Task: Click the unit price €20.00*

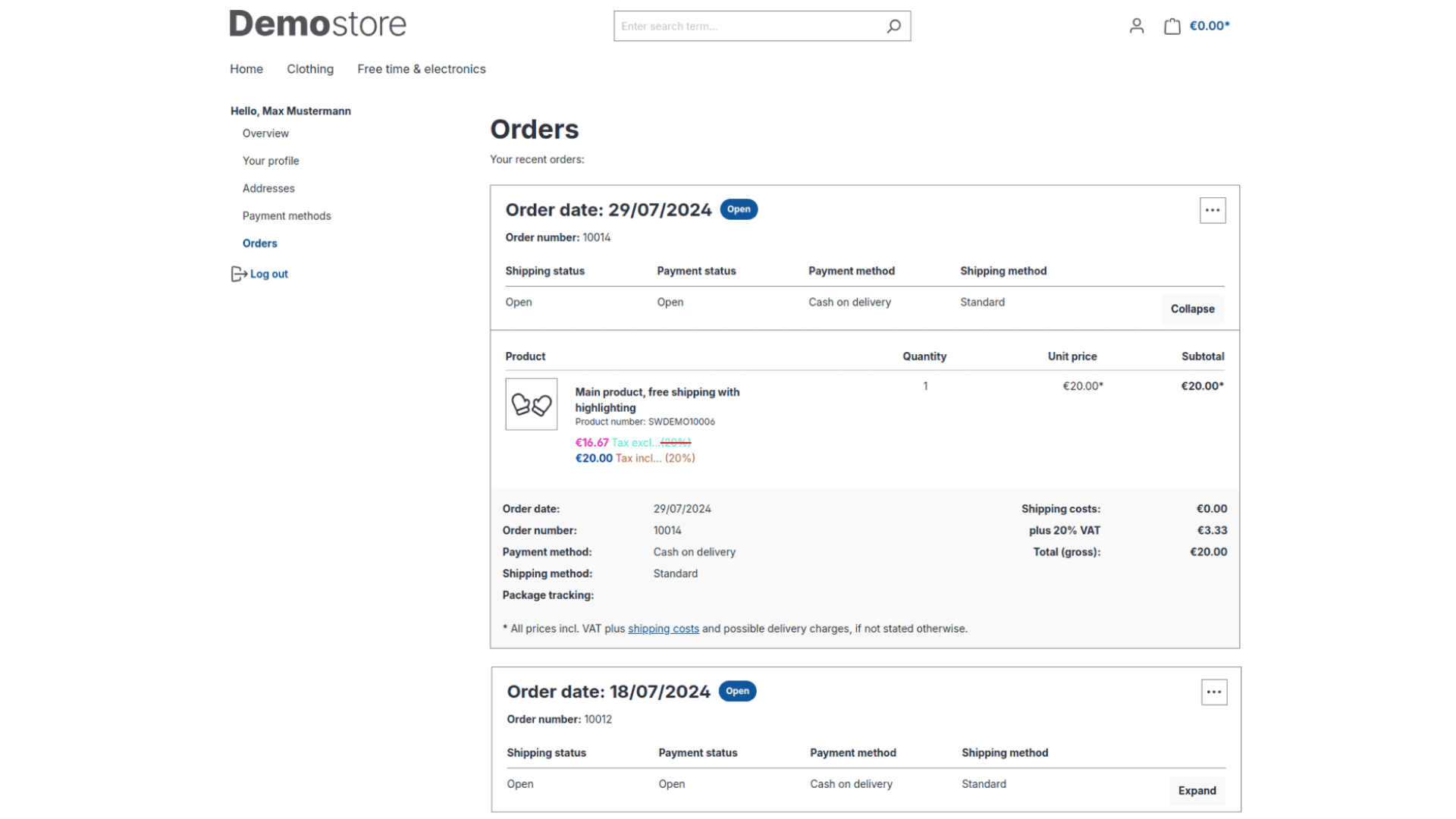Action: click(1082, 386)
